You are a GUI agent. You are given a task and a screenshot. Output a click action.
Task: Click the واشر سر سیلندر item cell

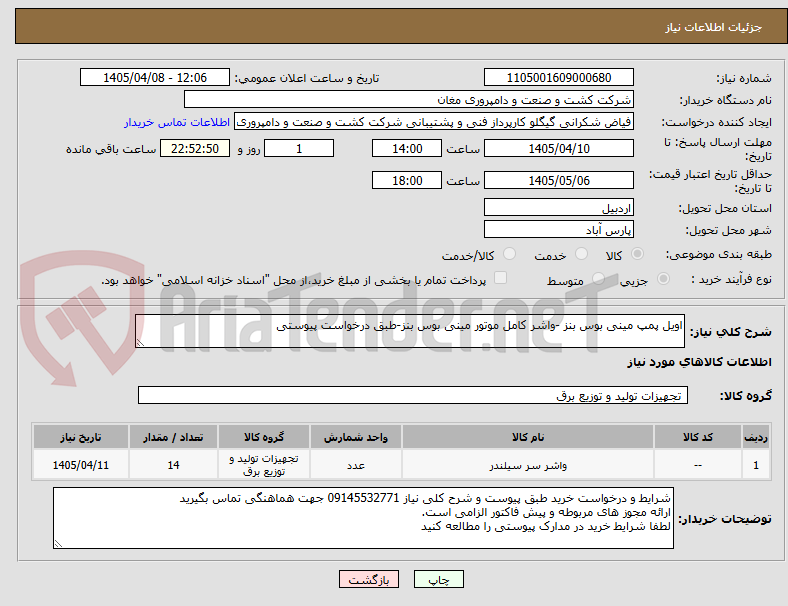(527, 465)
